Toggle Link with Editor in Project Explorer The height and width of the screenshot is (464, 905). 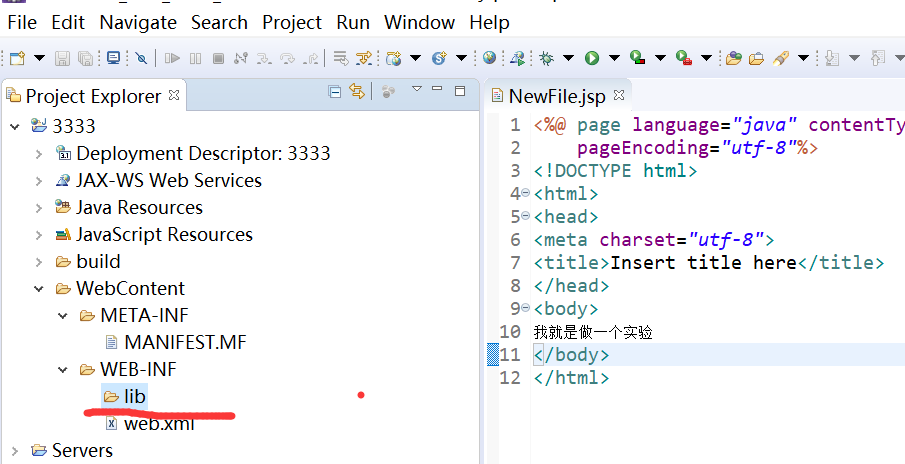[356, 93]
